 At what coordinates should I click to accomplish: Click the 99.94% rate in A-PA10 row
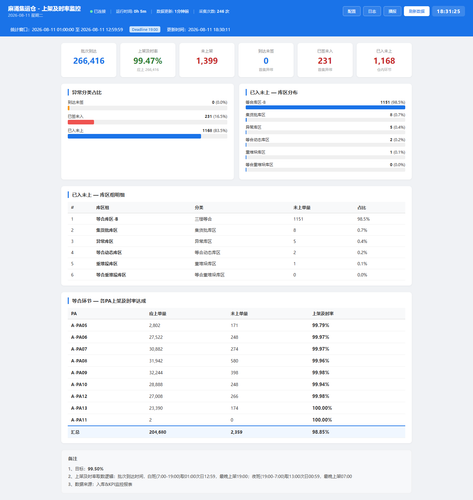pyautogui.click(x=320, y=384)
